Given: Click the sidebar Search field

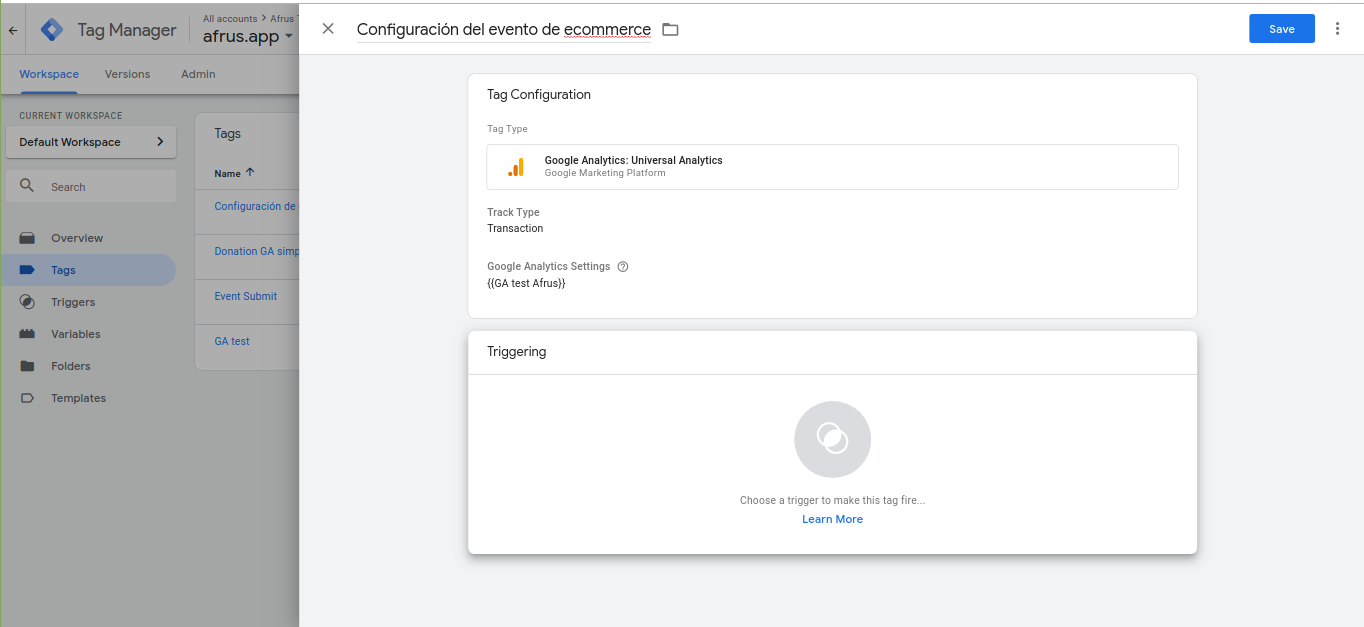Looking at the screenshot, I should click(91, 186).
